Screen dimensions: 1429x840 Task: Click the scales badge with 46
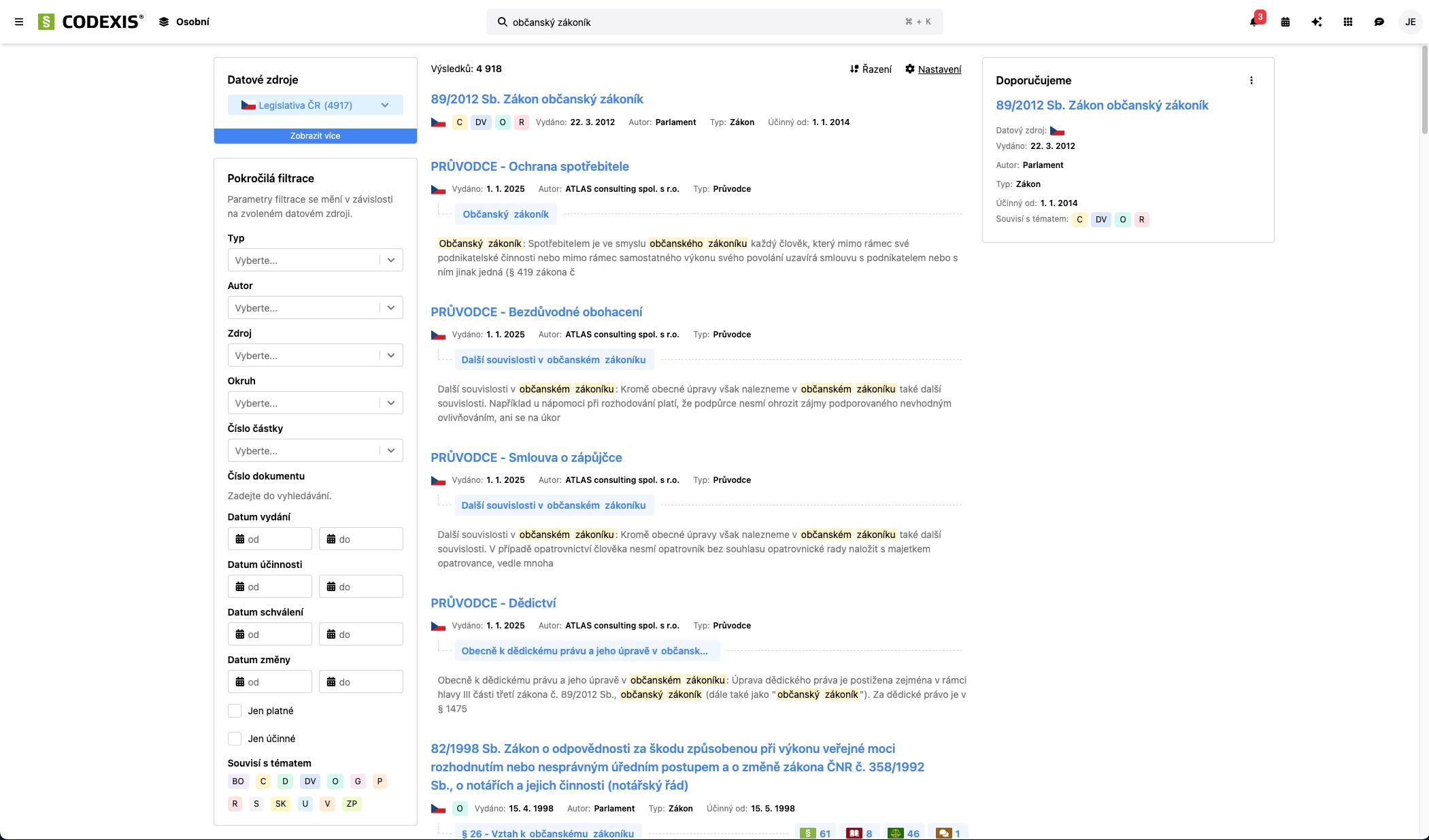pyautogui.click(x=904, y=833)
